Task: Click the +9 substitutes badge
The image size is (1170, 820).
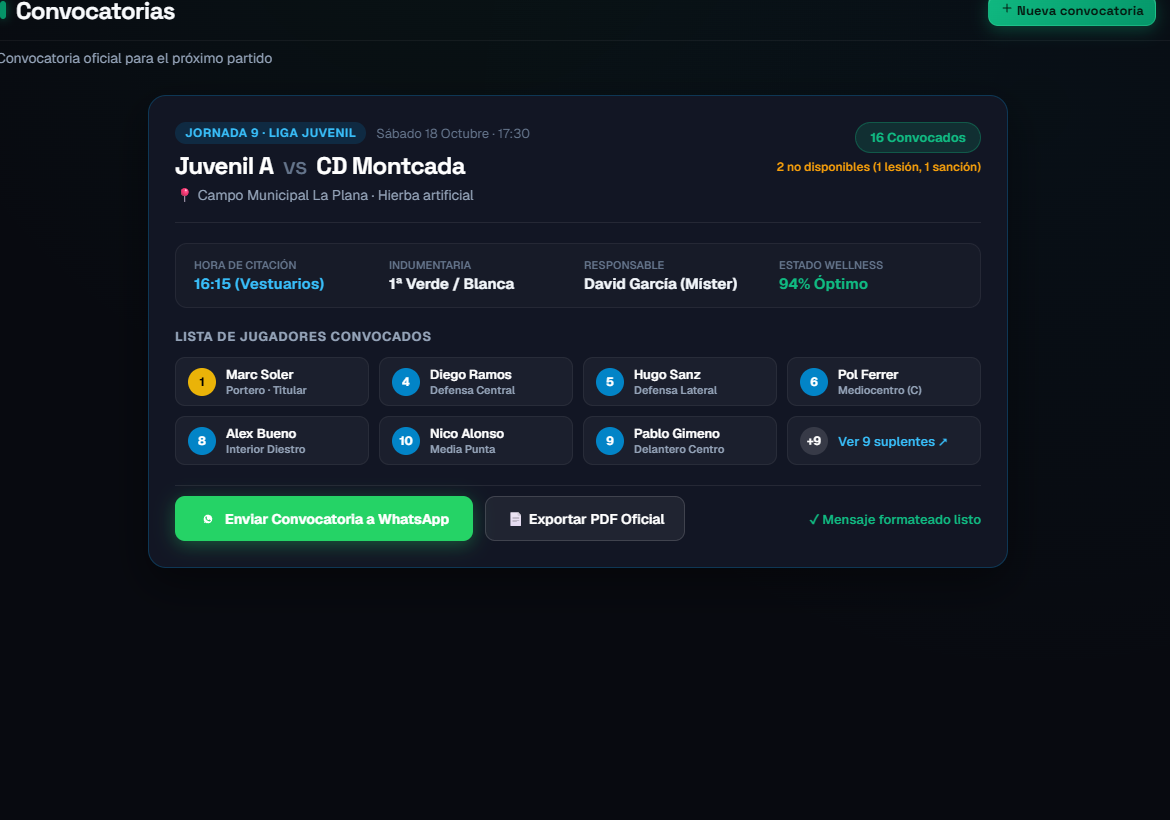Action: (x=814, y=441)
